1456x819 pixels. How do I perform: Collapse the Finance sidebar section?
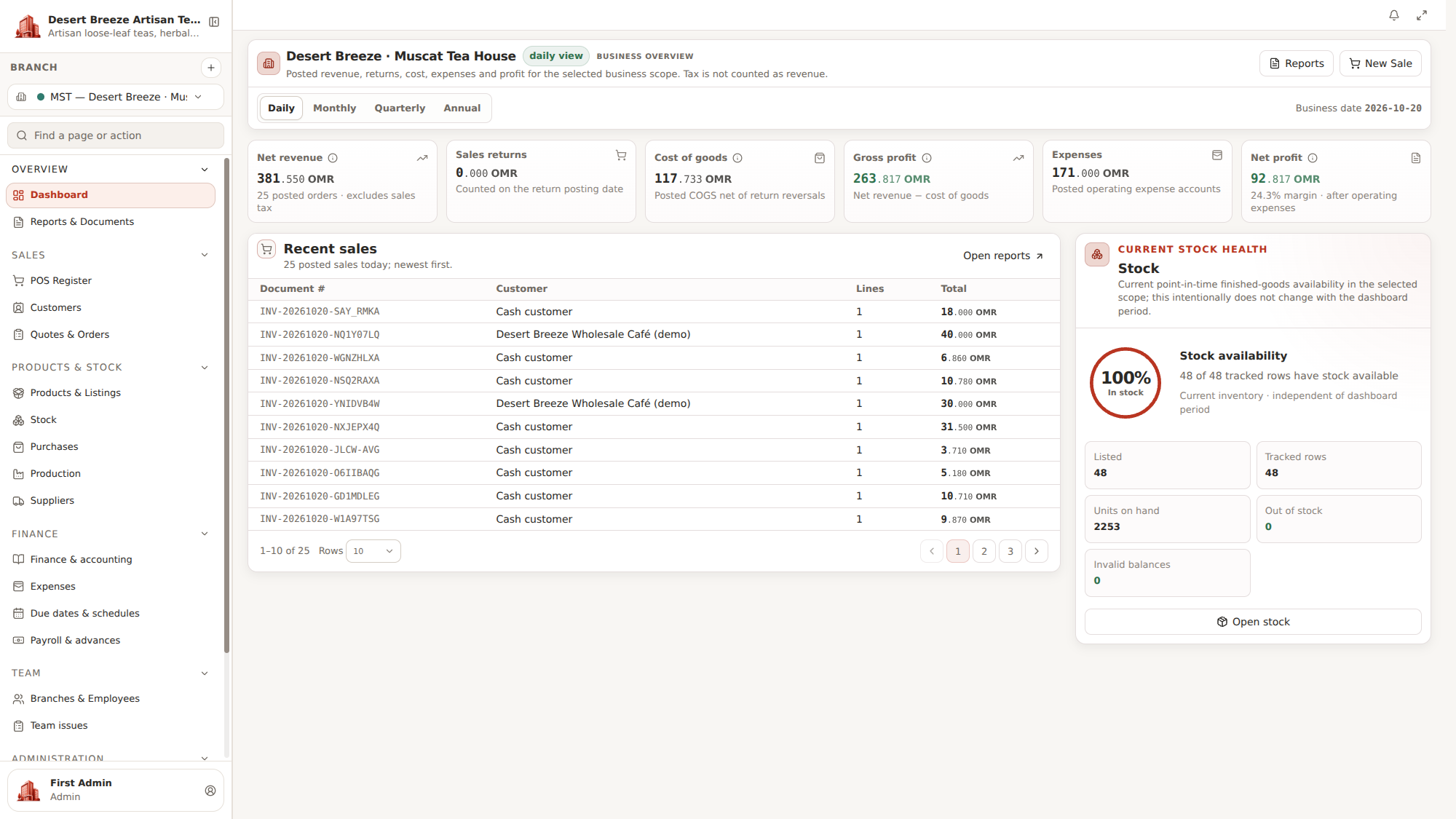tap(205, 534)
